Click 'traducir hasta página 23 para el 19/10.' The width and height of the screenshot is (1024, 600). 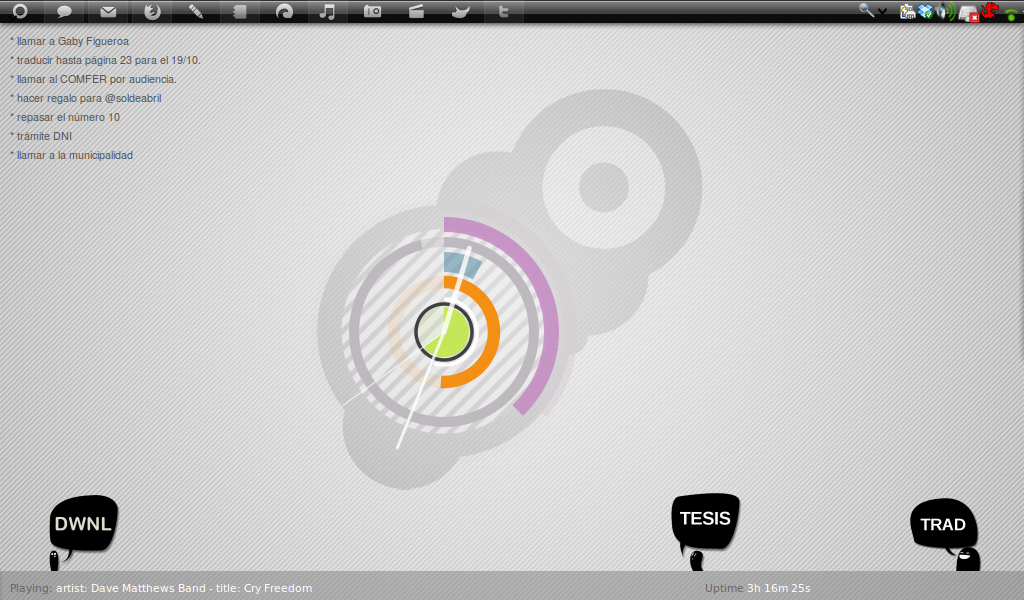point(106,60)
